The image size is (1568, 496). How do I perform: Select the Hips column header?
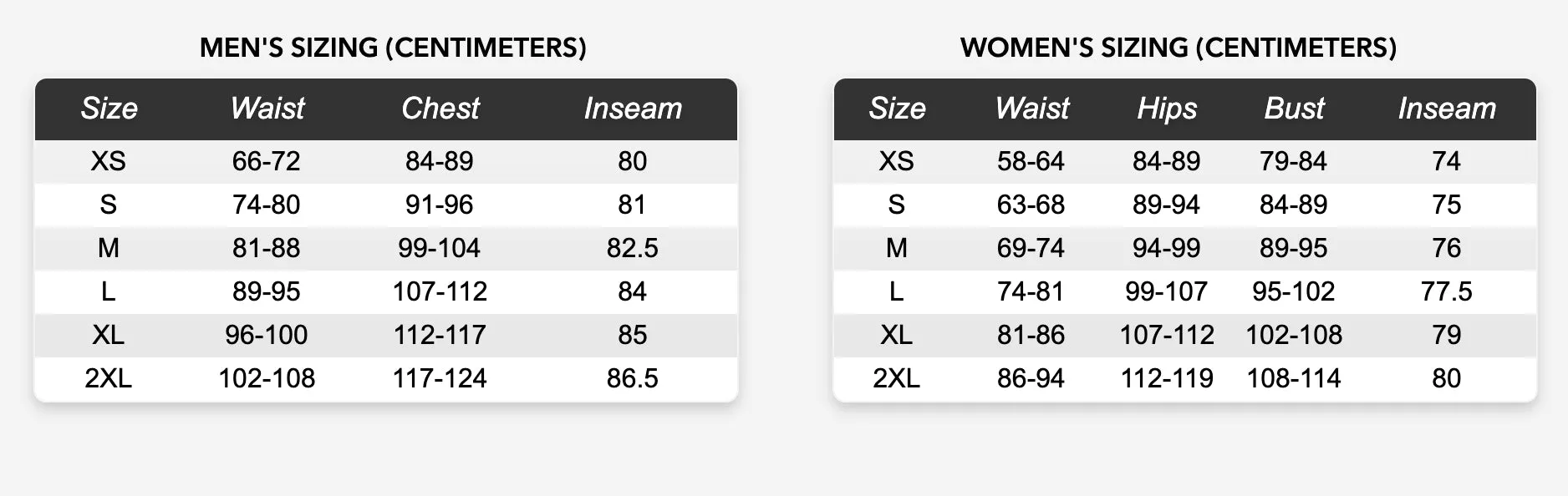(x=1167, y=109)
